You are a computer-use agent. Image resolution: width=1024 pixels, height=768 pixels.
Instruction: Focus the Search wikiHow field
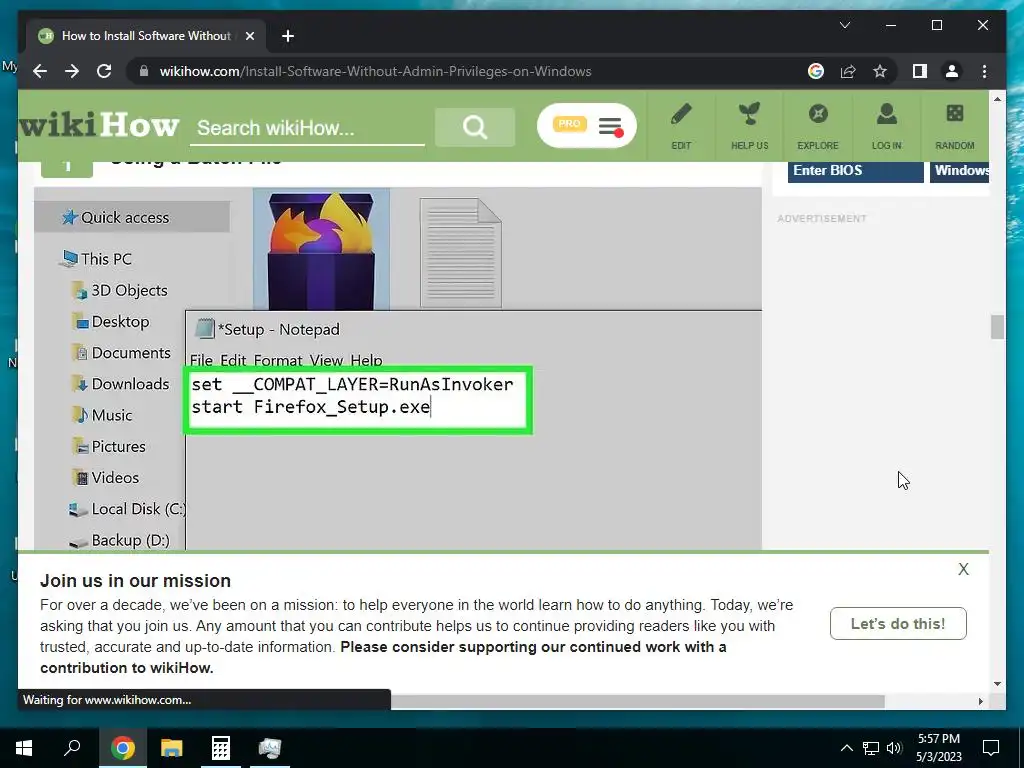(x=307, y=128)
